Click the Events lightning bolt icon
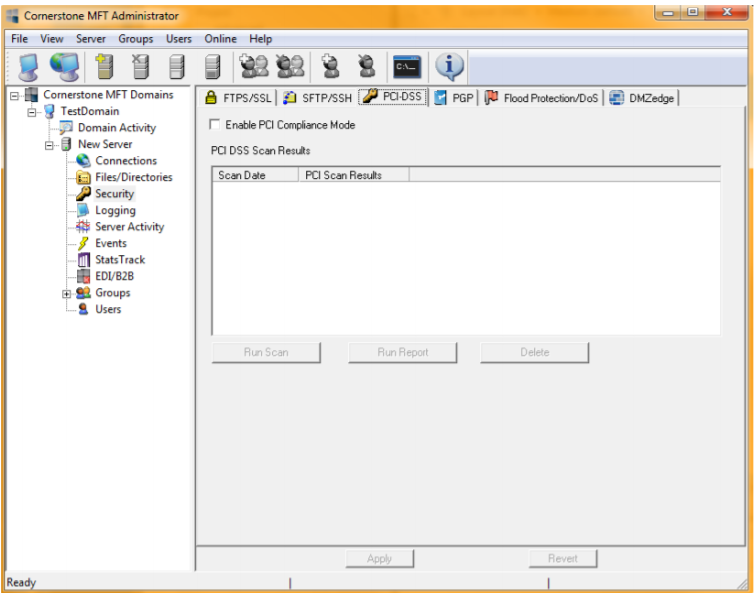754x593 pixels. click(x=83, y=243)
